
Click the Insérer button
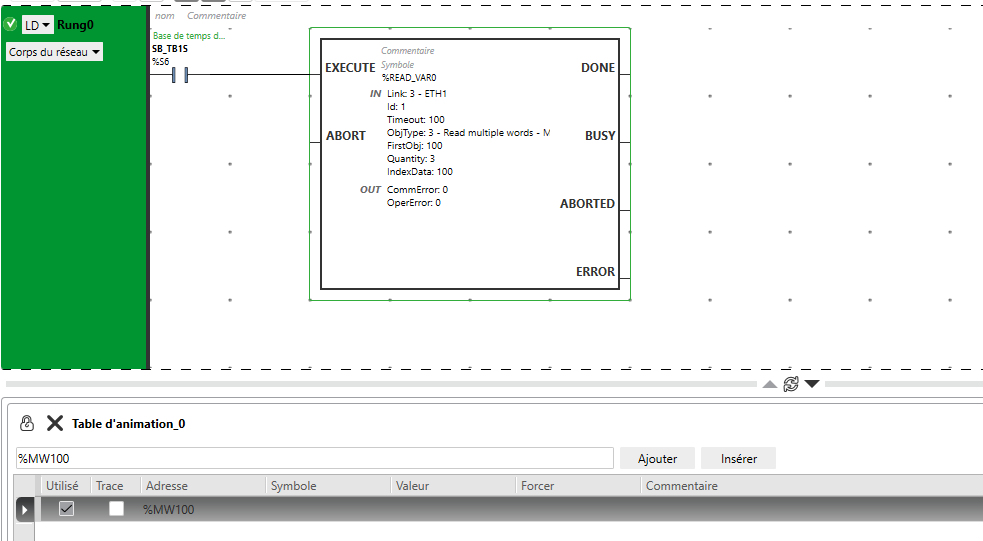[738, 459]
